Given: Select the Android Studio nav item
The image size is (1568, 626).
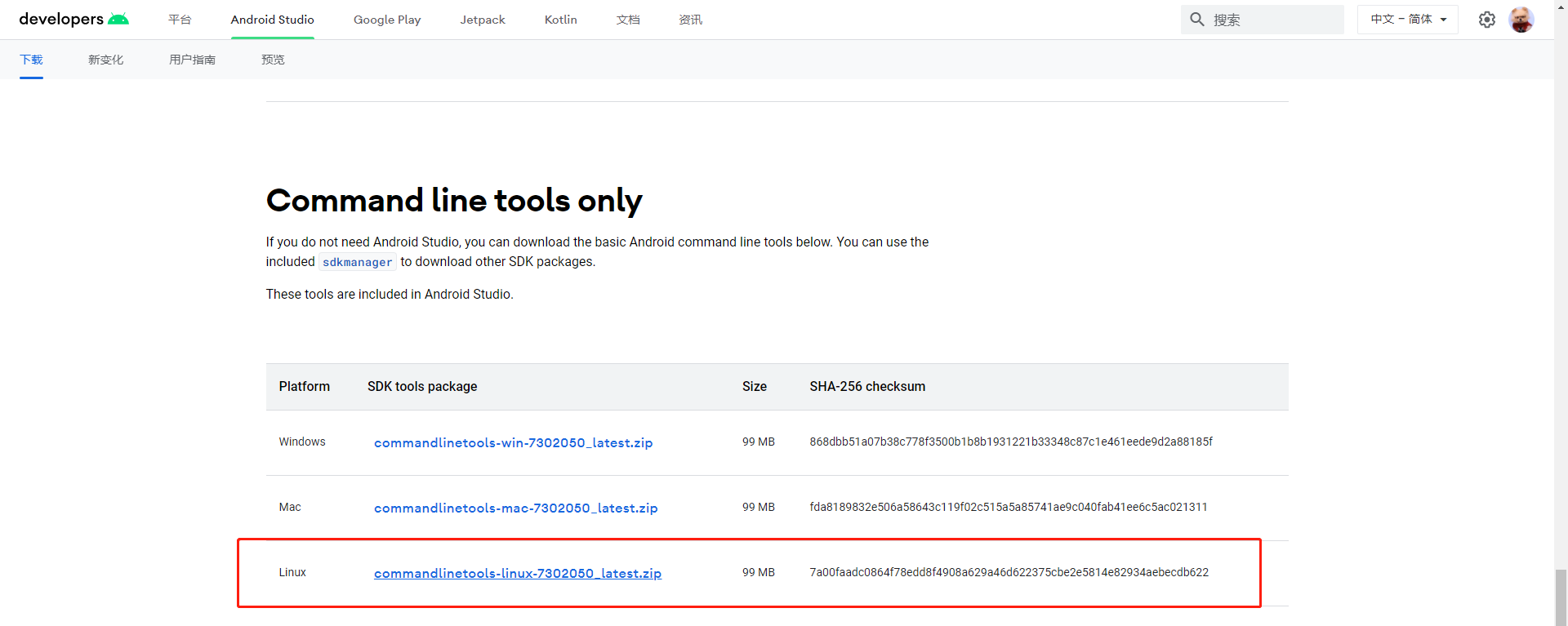Looking at the screenshot, I should 272,20.
